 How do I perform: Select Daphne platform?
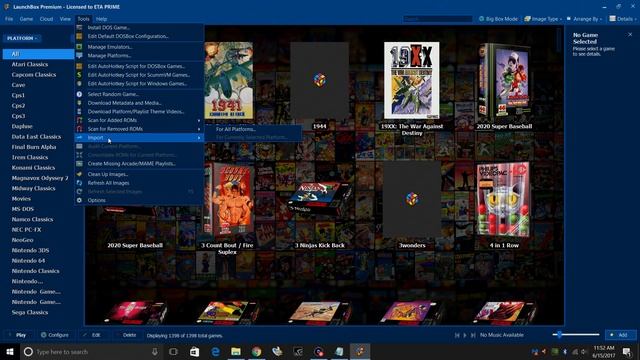[x=22, y=127]
